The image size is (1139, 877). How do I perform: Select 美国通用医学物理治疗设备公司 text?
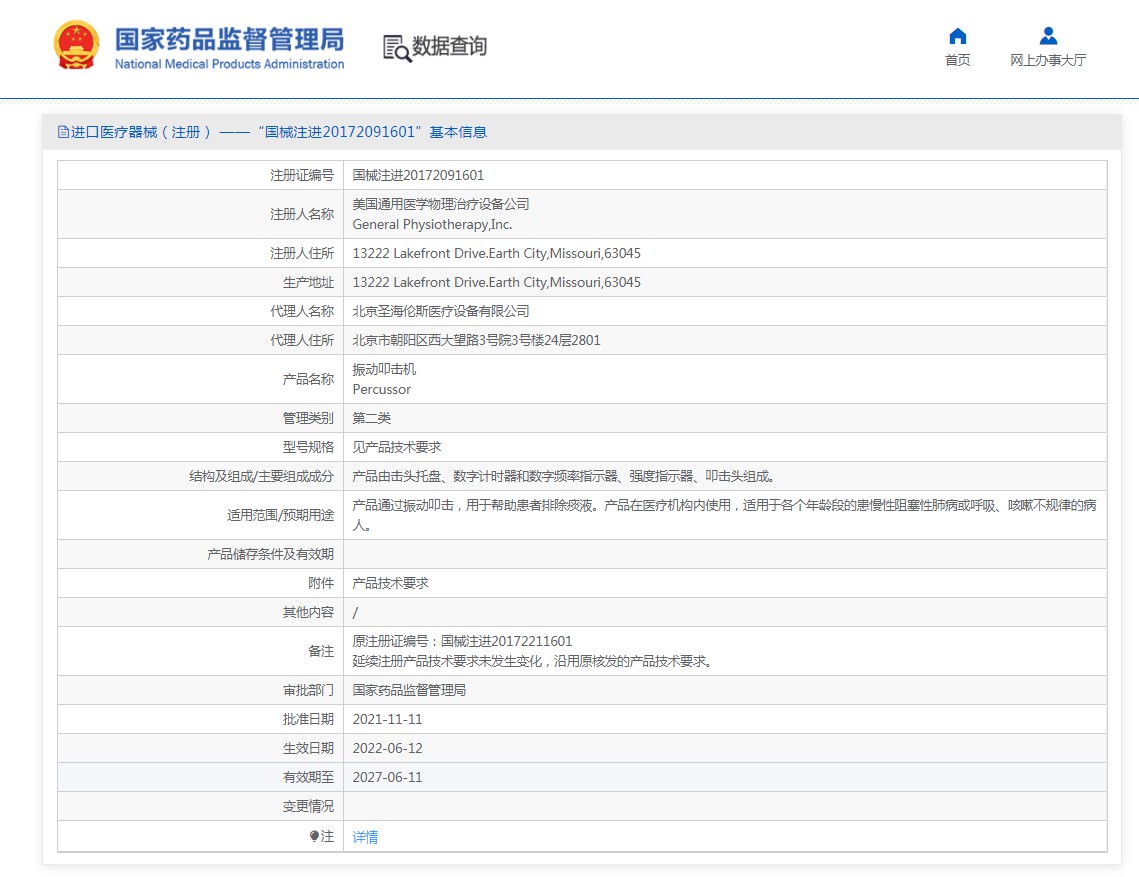(441, 204)
